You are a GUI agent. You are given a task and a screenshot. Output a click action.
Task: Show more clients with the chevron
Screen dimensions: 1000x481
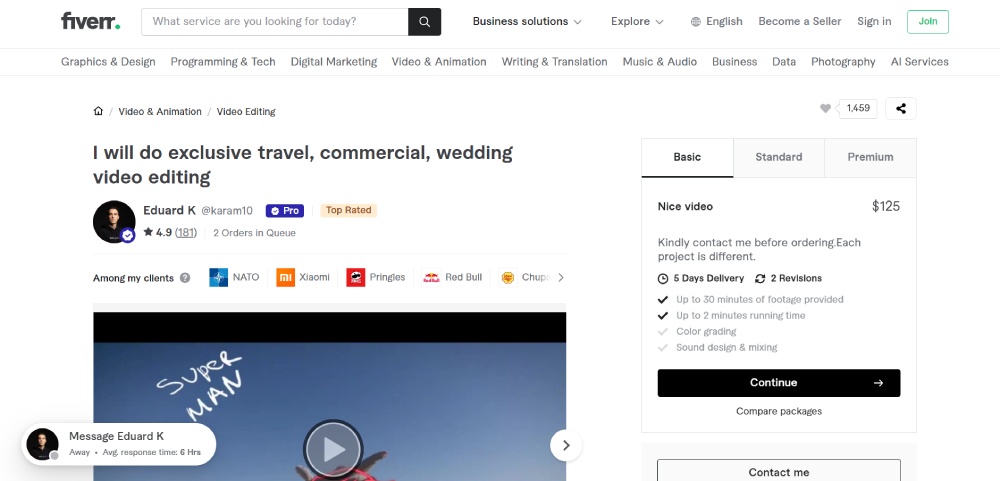[561, 278]
